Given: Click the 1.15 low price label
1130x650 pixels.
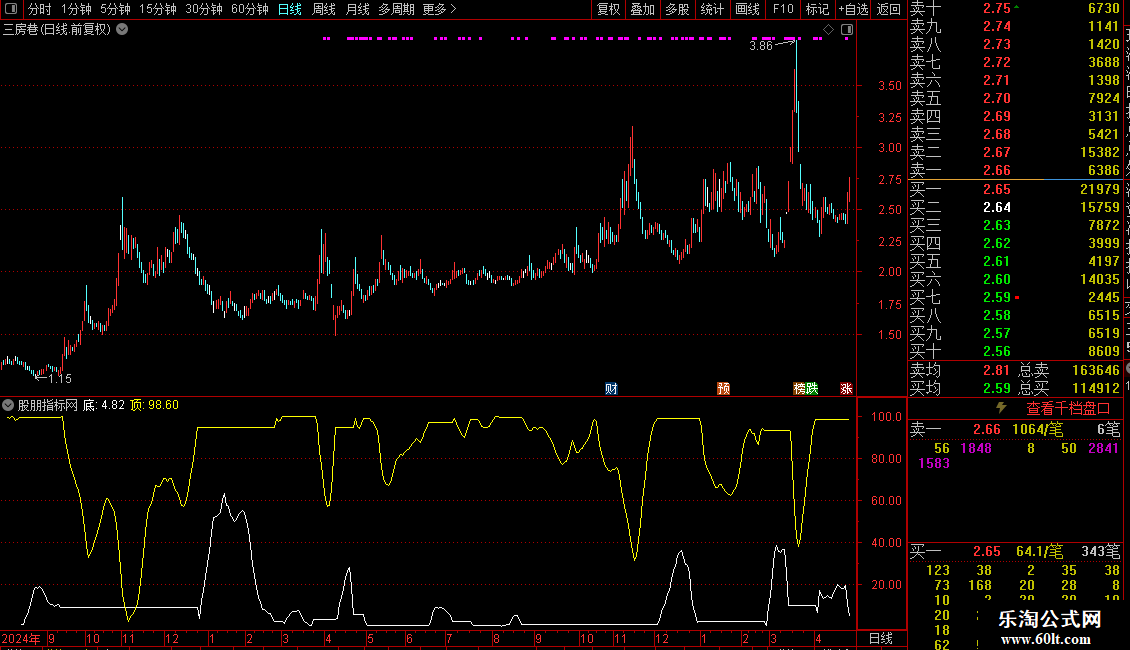Looking at the screenshot, I should [x=60, y=378].
